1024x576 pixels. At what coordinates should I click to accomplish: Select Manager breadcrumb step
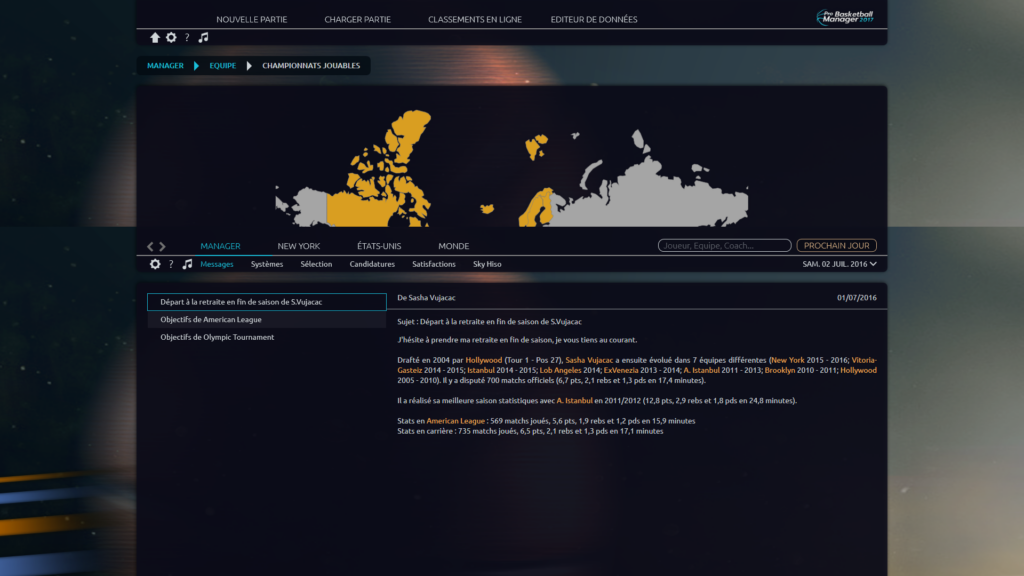[x=165, y=65]
